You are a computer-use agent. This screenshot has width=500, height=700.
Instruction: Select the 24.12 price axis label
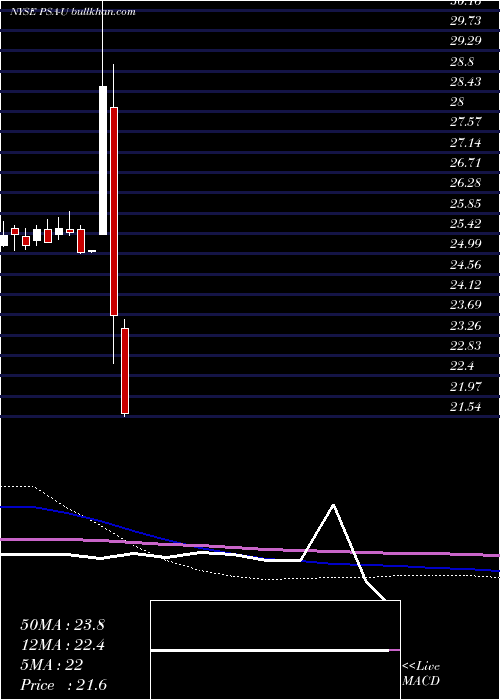coord(465,284)
